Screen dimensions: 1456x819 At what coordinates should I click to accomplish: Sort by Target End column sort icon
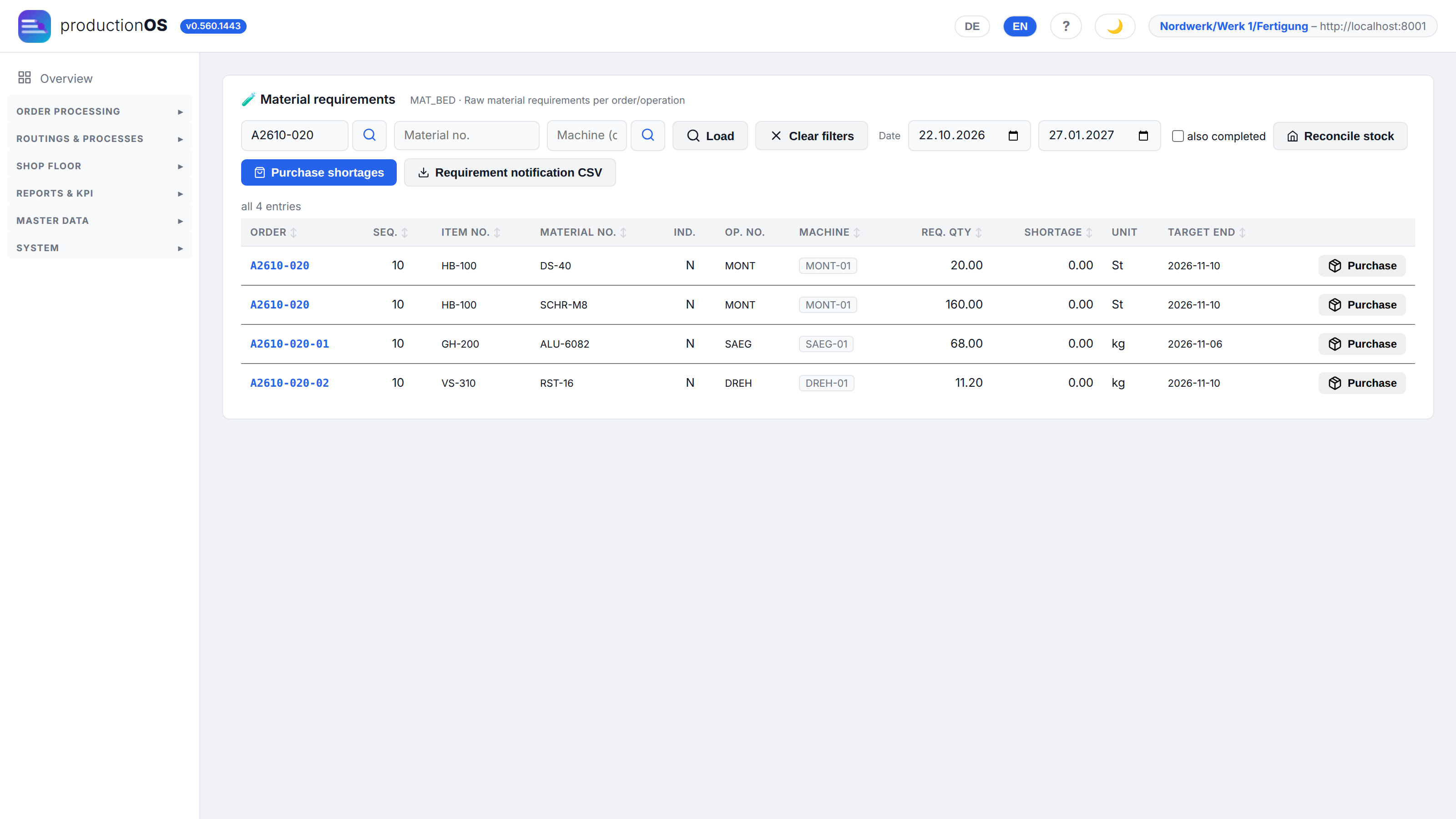click(1242, 233)
